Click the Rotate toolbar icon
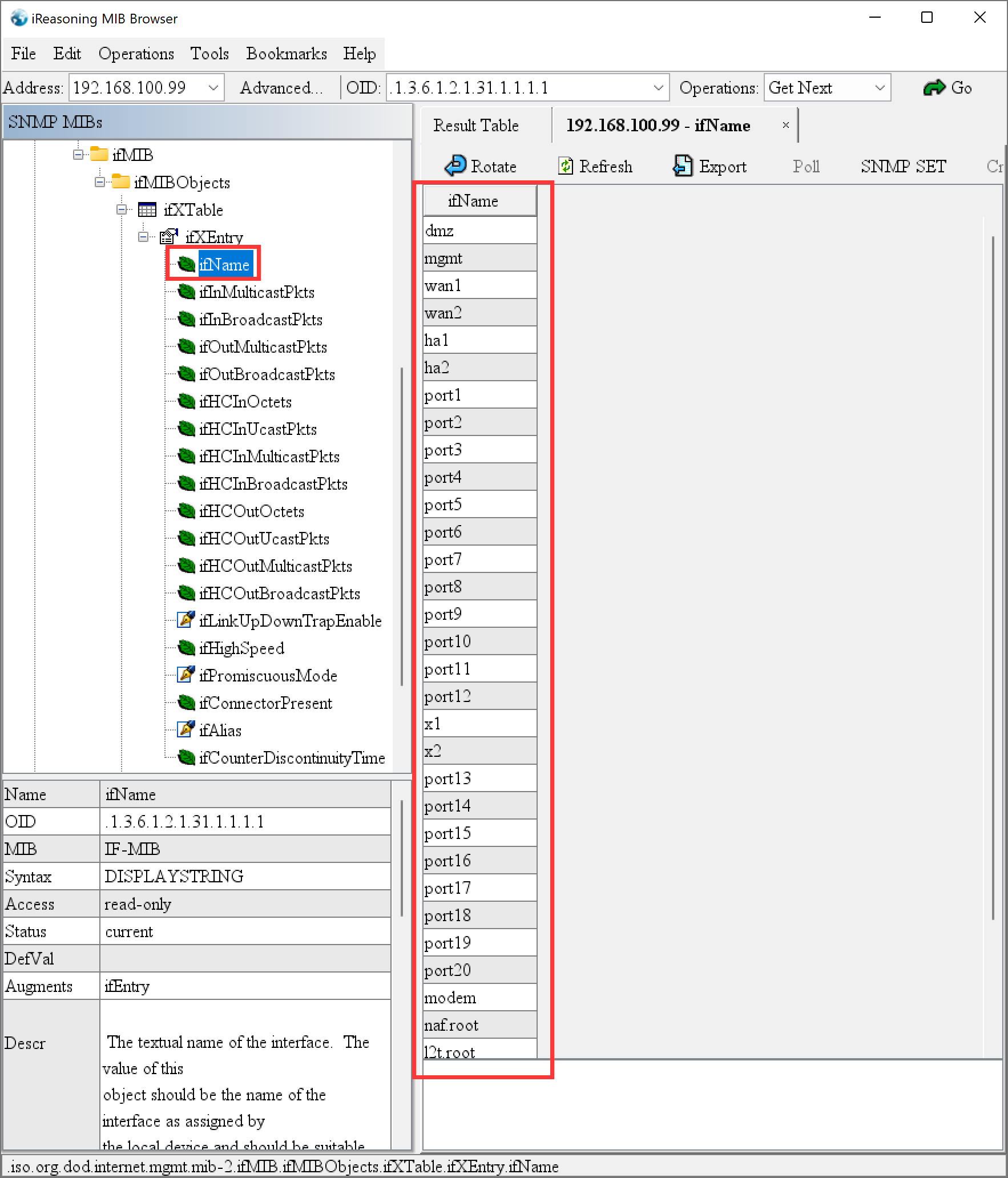The width and height of the screenshot is (1008, 1178). click(x=455, y=166)
